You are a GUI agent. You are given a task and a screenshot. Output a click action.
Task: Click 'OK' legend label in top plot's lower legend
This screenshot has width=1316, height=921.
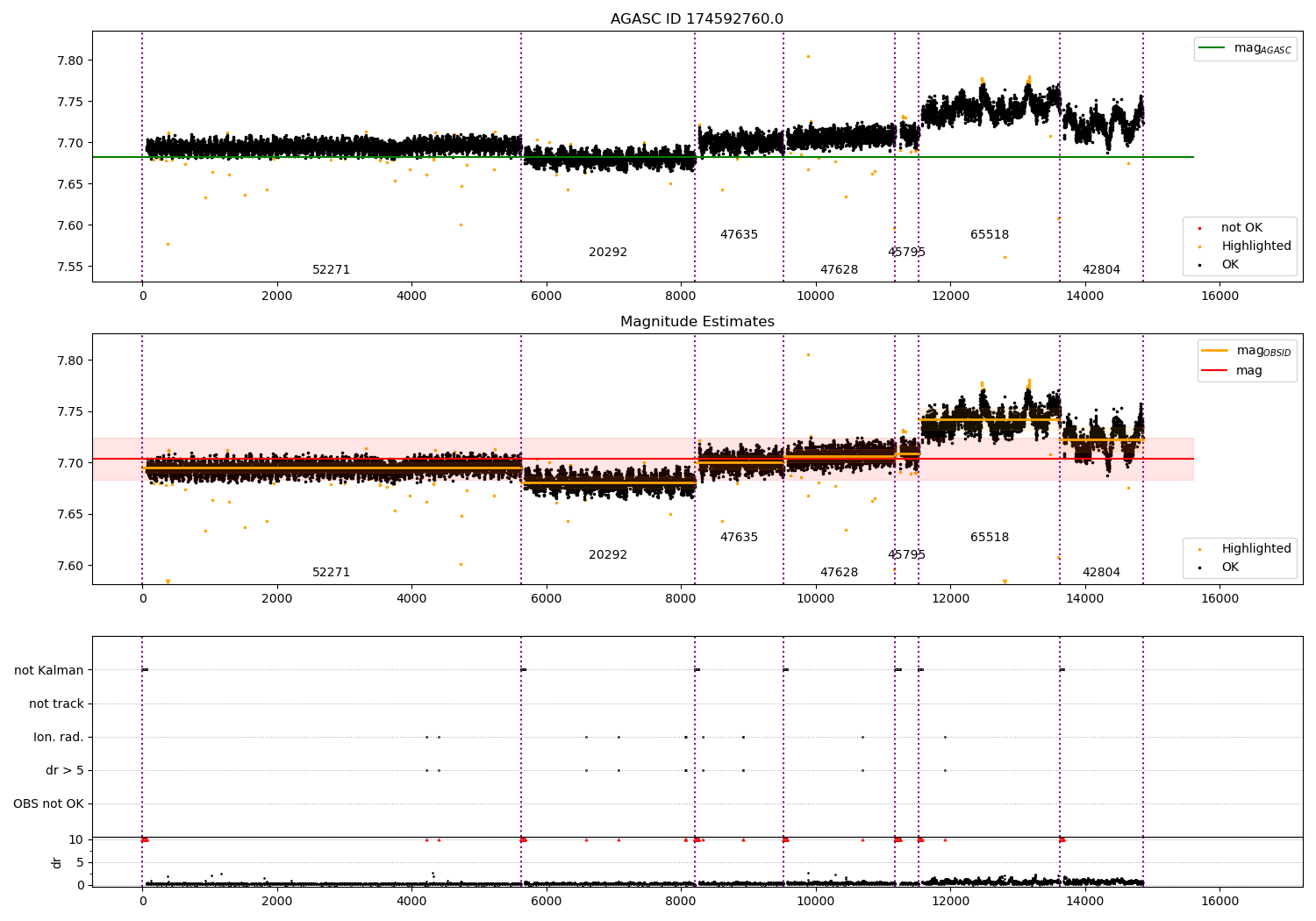pyautogui.click(x=1230, y=265)
